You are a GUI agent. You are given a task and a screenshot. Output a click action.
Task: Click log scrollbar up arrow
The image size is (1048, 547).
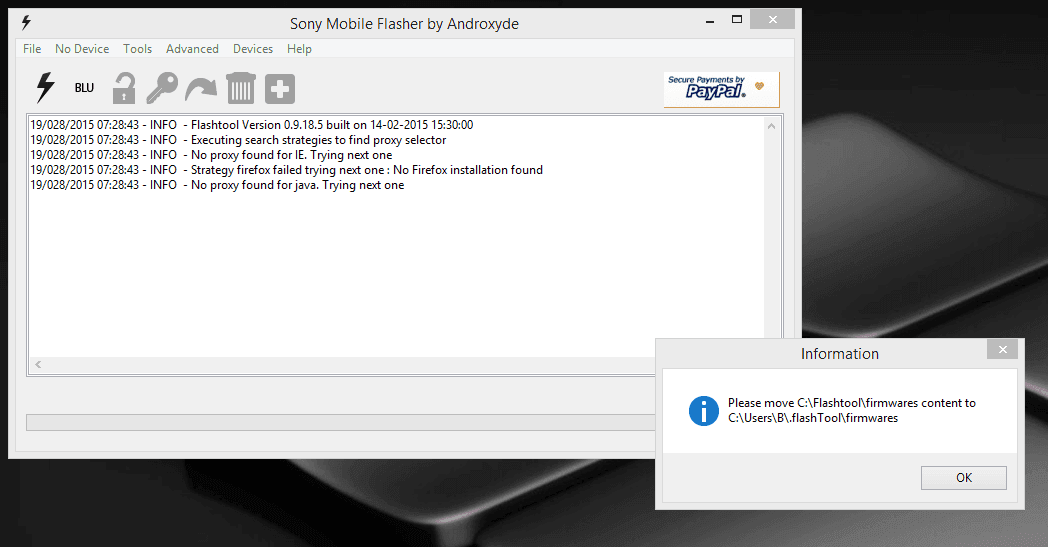(771, 126)
